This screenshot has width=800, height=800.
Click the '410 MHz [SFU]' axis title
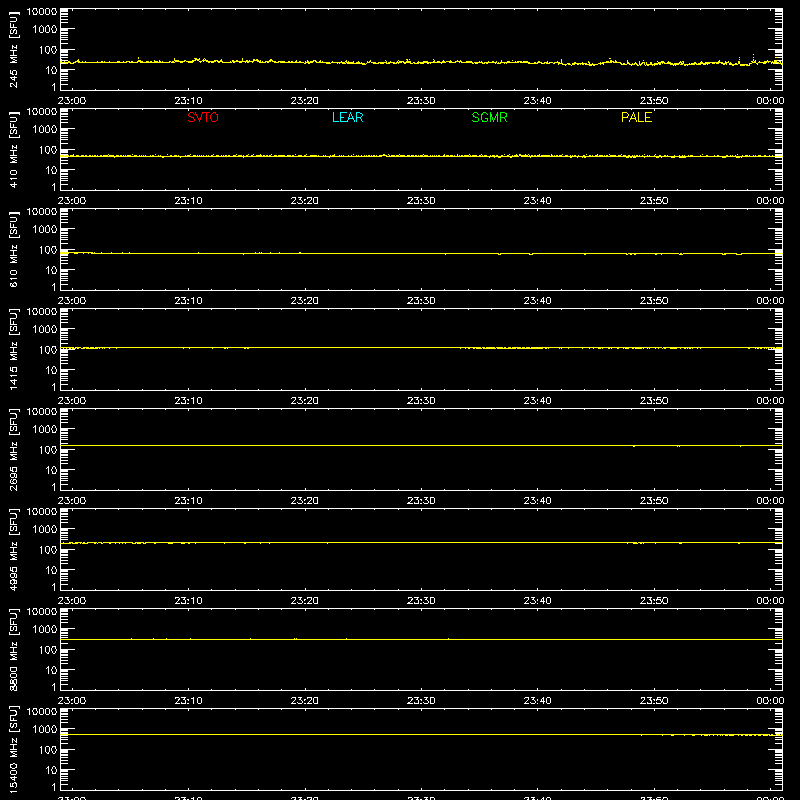point(14,149)
